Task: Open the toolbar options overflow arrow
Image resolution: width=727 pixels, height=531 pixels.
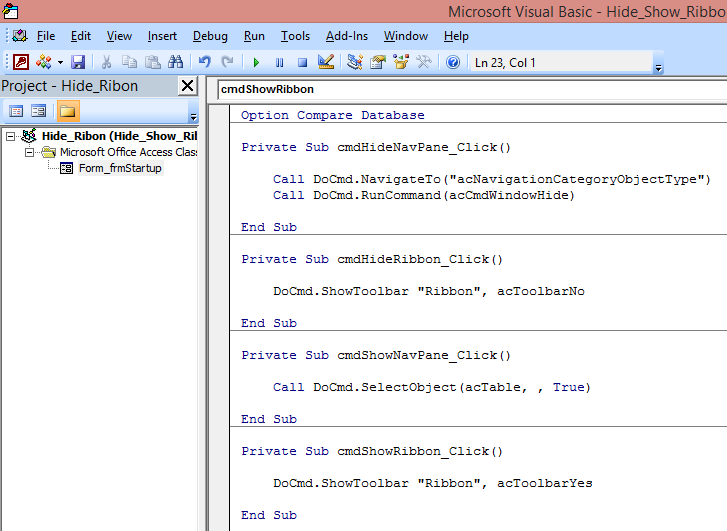Action: 658,69
